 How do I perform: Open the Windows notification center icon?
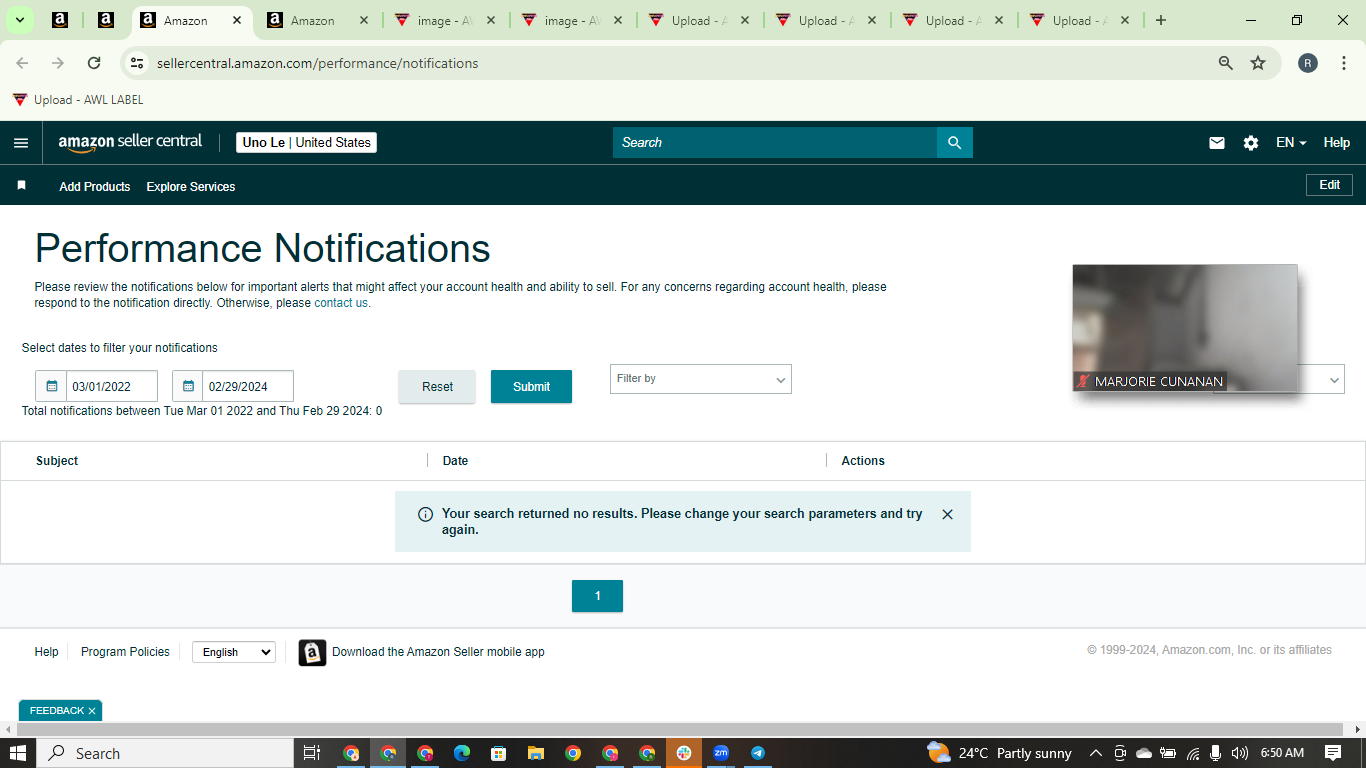click(x=1333, y=753)
